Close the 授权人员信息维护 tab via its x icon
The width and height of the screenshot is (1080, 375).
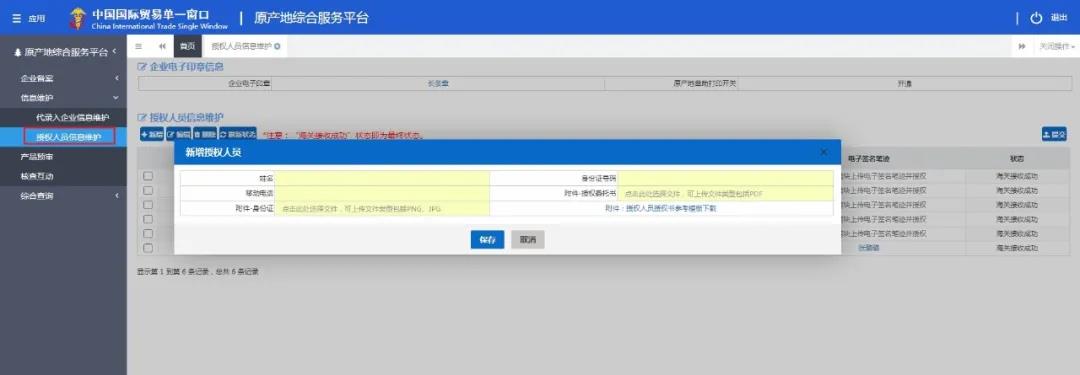point(277,46)
